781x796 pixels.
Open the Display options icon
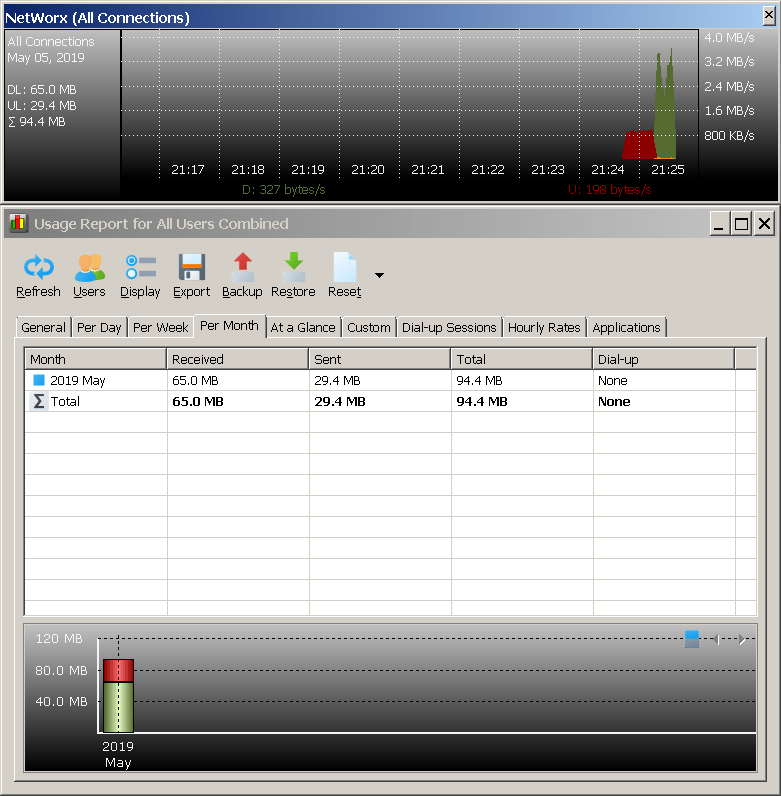click(x=141, y=267)
